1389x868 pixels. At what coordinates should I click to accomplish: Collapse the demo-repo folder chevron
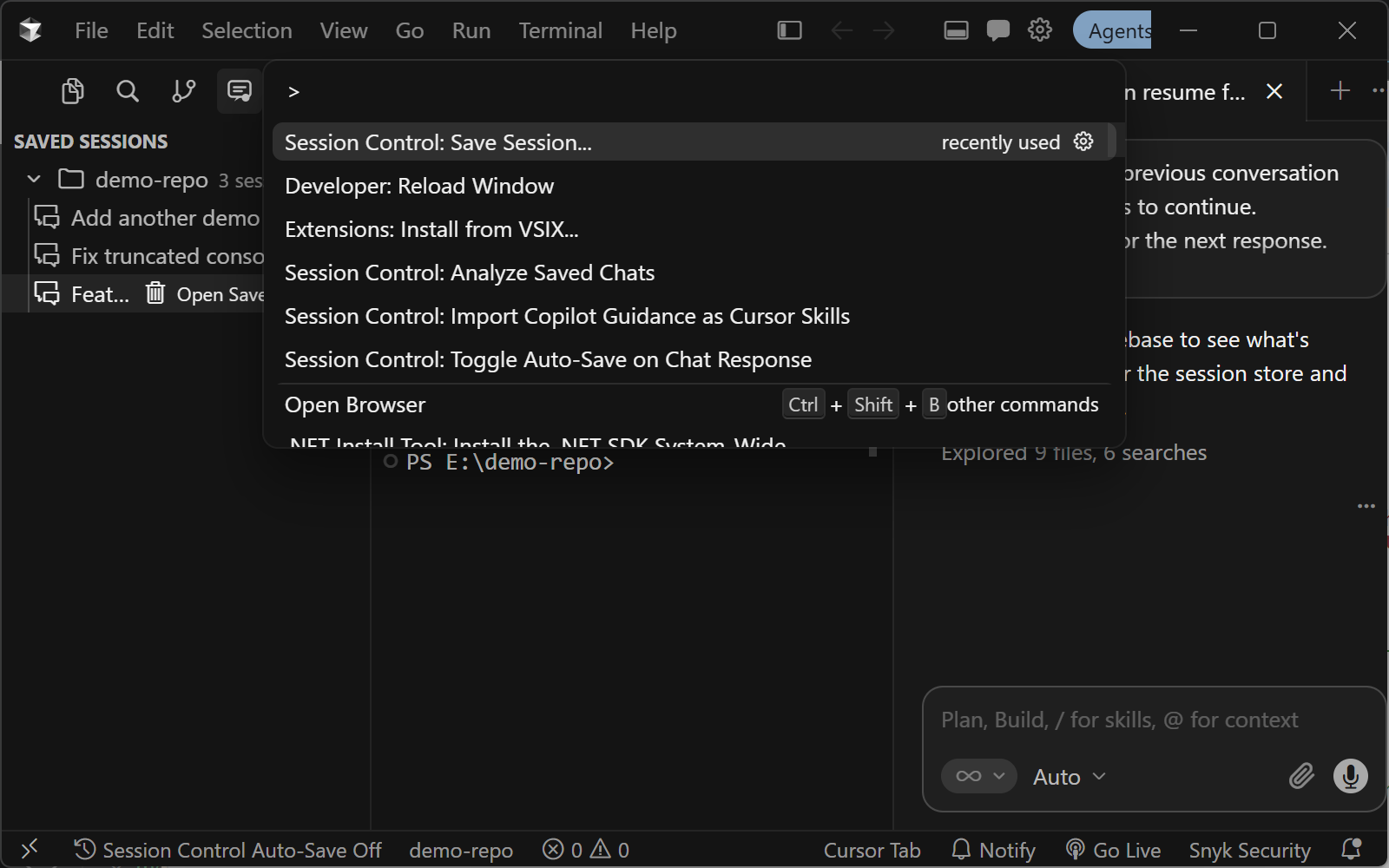pyautogui.click(x=34, y=180)
